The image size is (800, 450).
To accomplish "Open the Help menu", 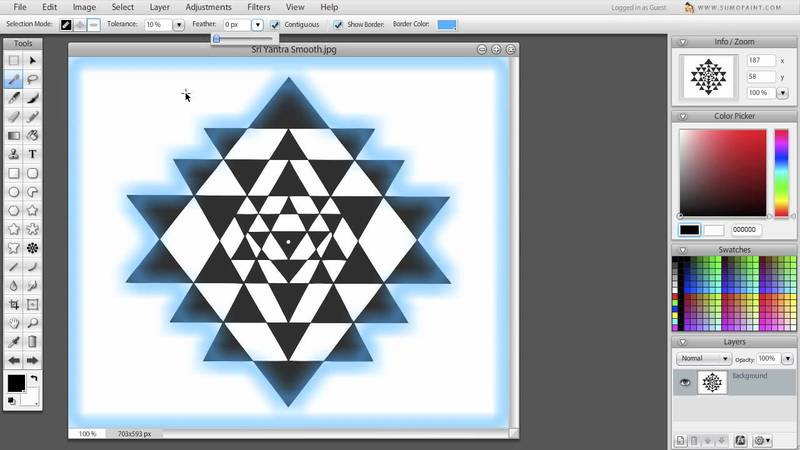I will point(329,7).
